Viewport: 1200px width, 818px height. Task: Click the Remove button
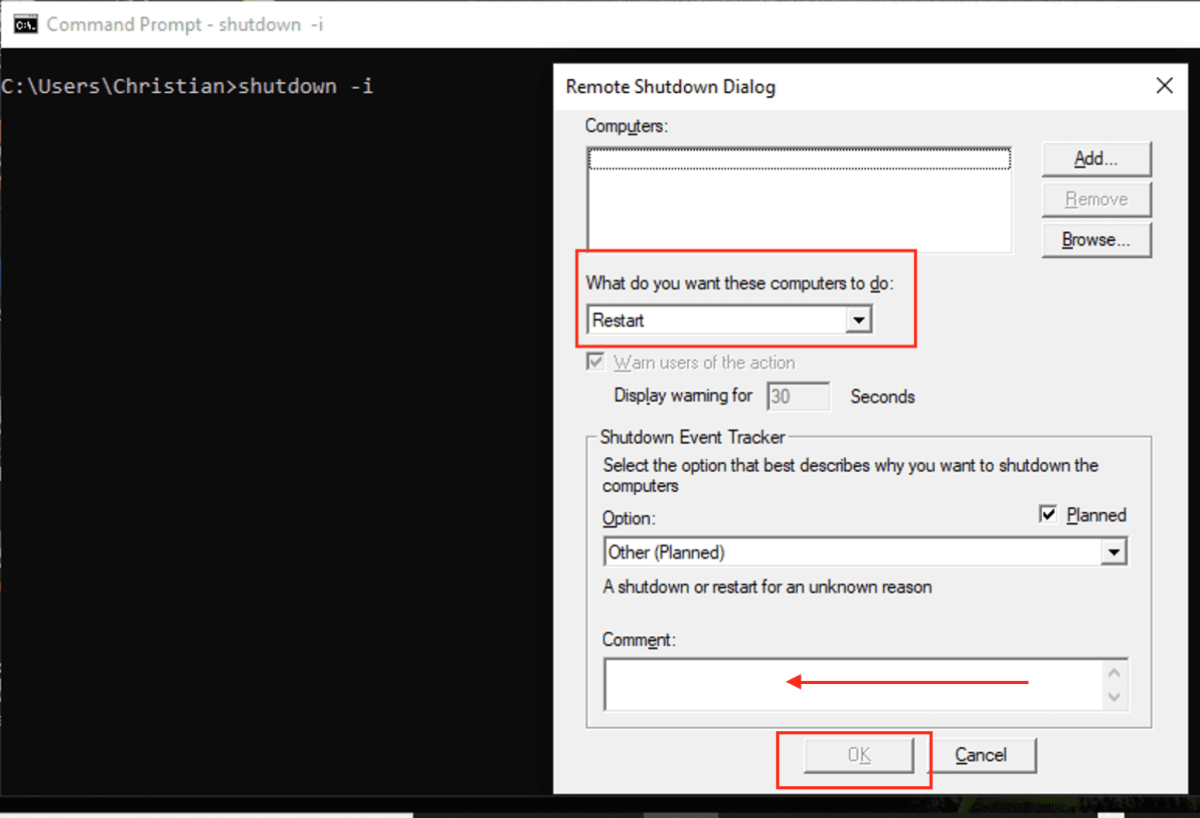(1096, 199)
